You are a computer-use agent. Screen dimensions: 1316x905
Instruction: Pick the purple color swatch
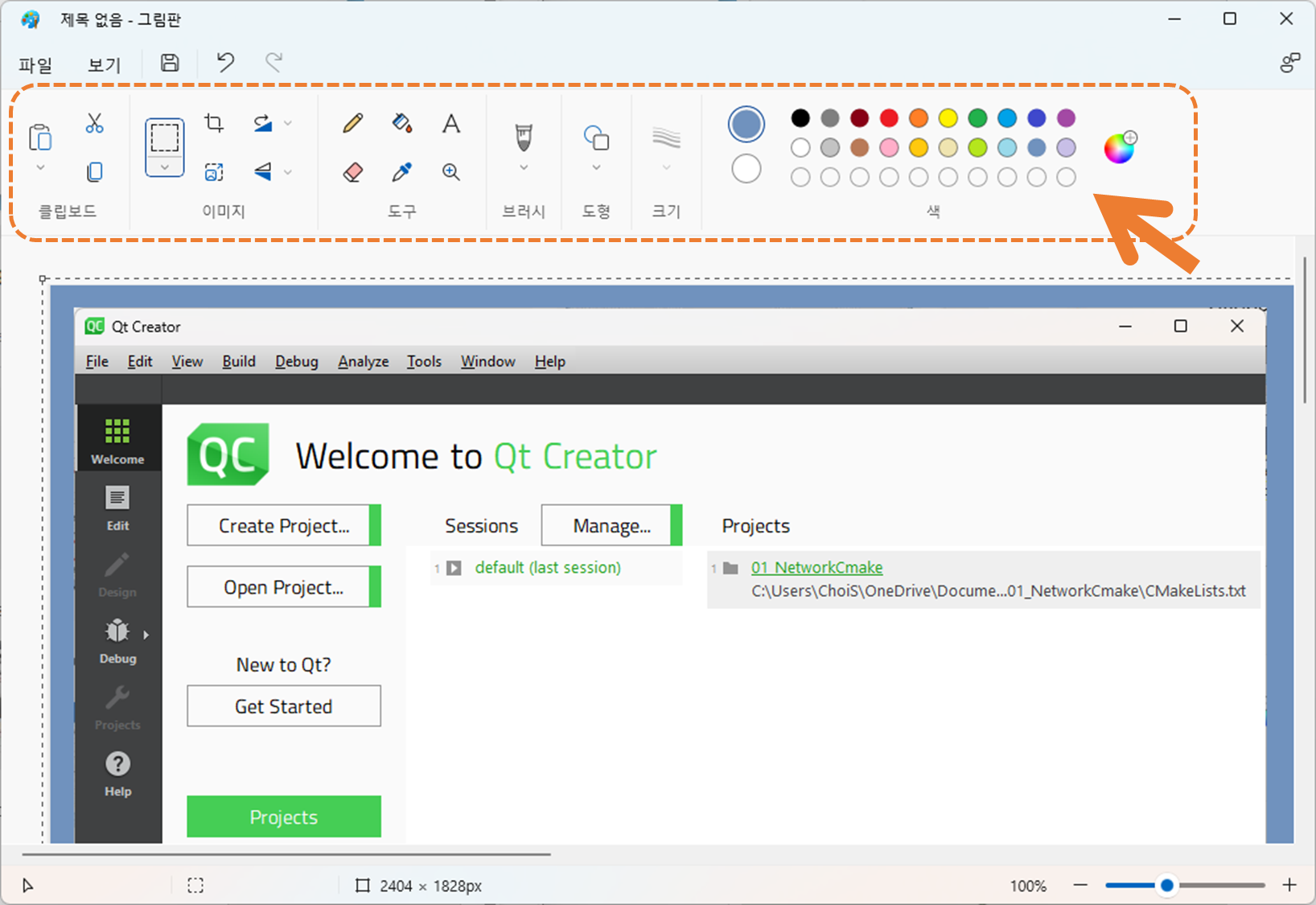[x=1066, y=118]
